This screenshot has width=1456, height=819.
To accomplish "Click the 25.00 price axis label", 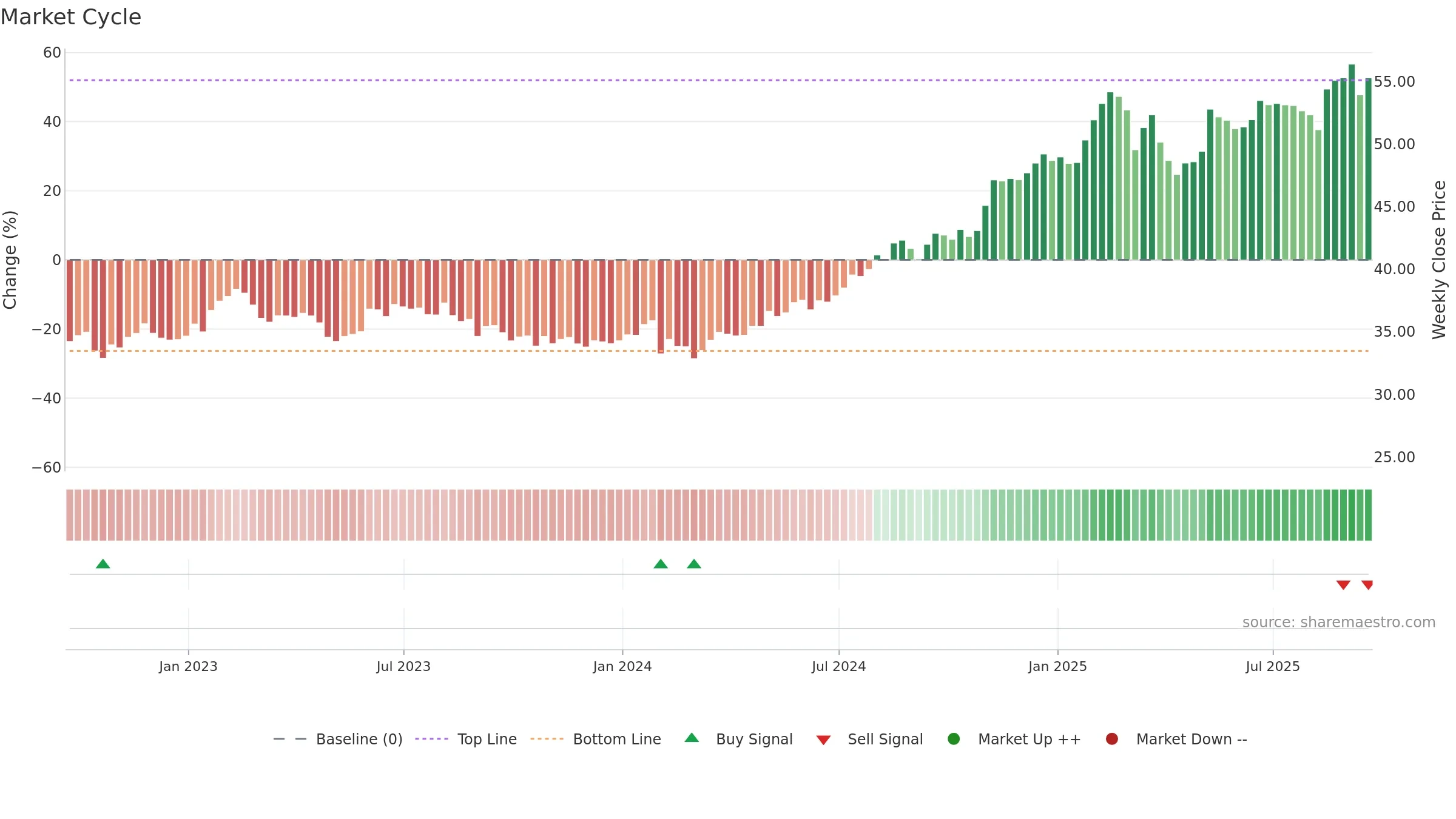I will 1394,457.
